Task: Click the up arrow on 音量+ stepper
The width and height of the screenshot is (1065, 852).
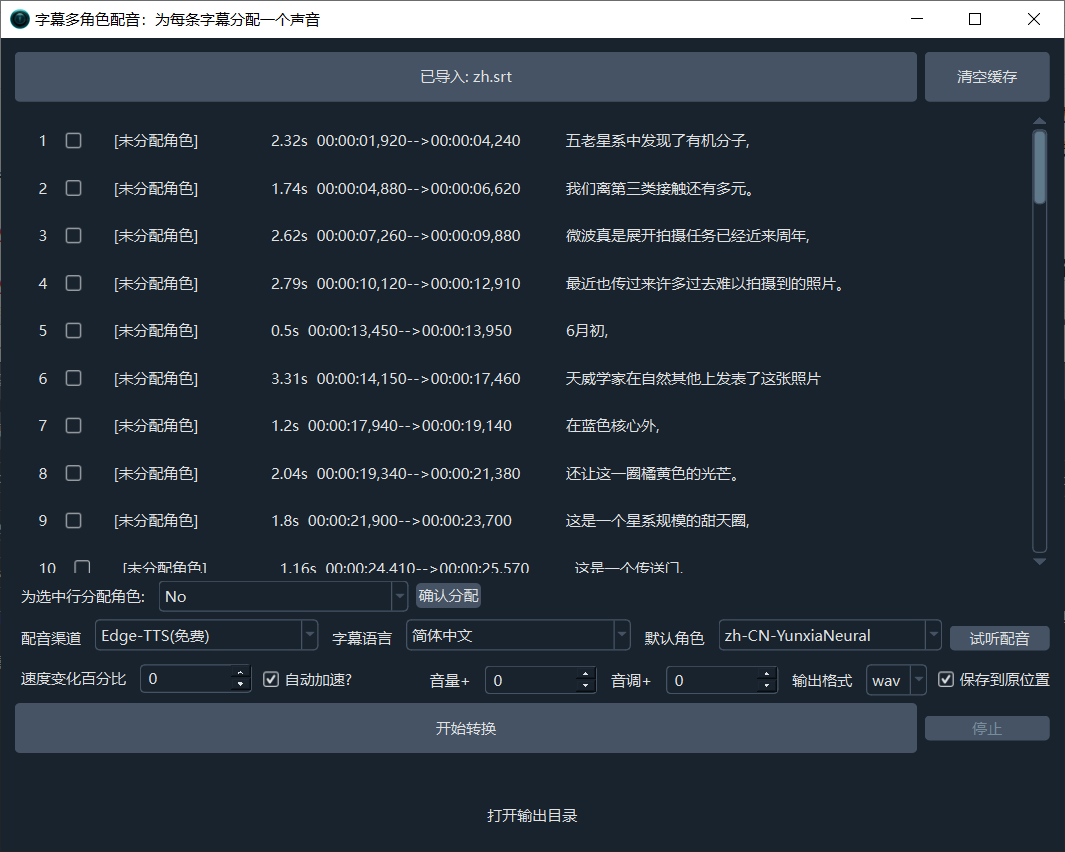Action: click(587, 674)
